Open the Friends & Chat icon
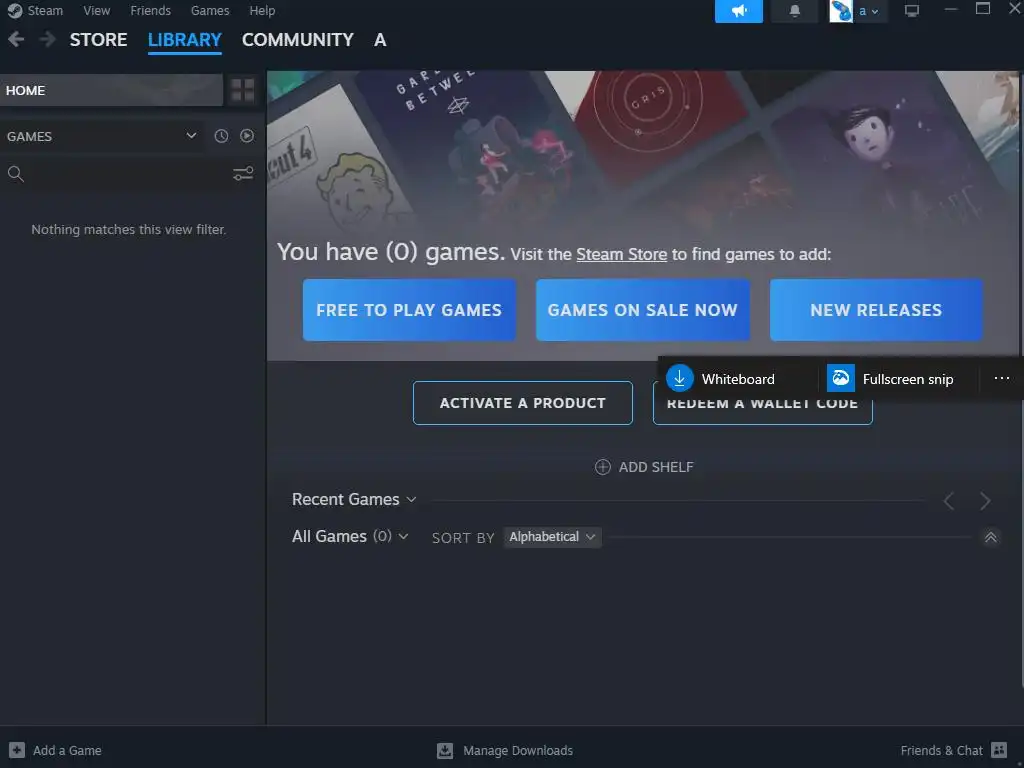The image size is (1024, 768). [x=999, y=750]
